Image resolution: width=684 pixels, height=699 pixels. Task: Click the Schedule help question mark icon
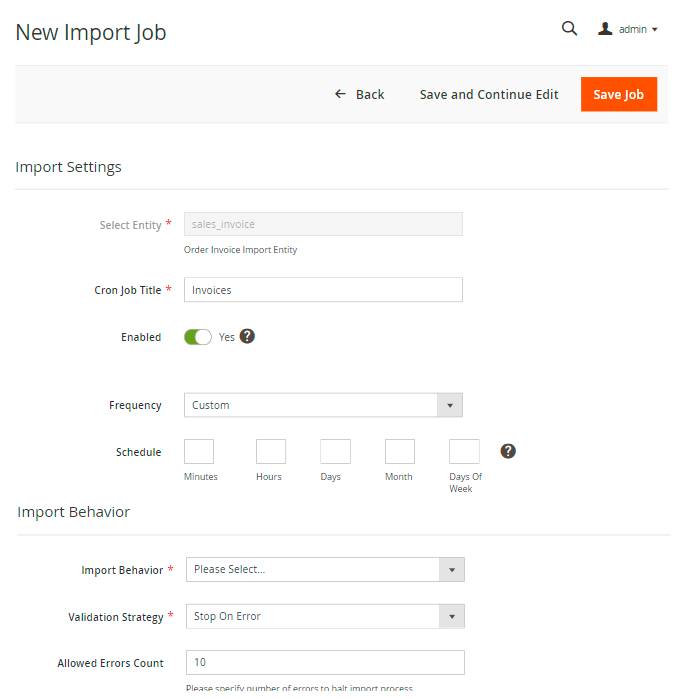pyautogui.click(x=508, y=451)
